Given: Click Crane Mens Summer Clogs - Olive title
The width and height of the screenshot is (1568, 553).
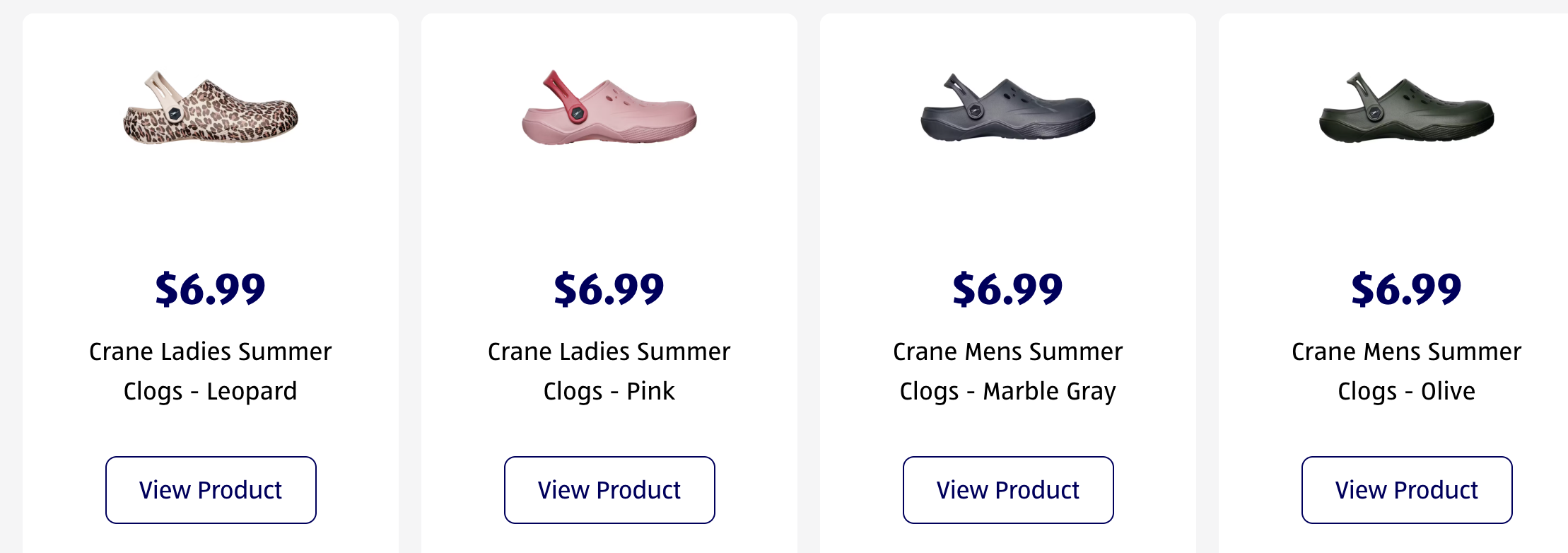Looking at the screenshot, I should tap(1407, 371).
